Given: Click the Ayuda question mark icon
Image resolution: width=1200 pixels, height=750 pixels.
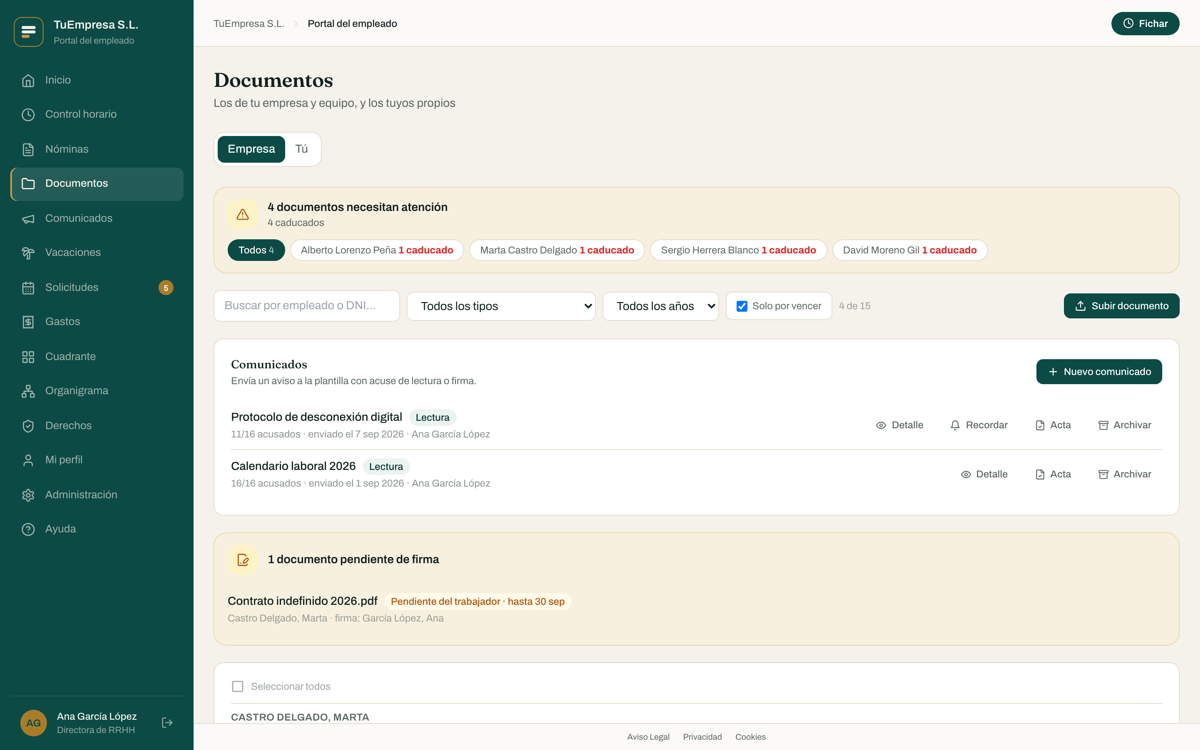Looking at the screenshot, I should (x=28, y=529).
